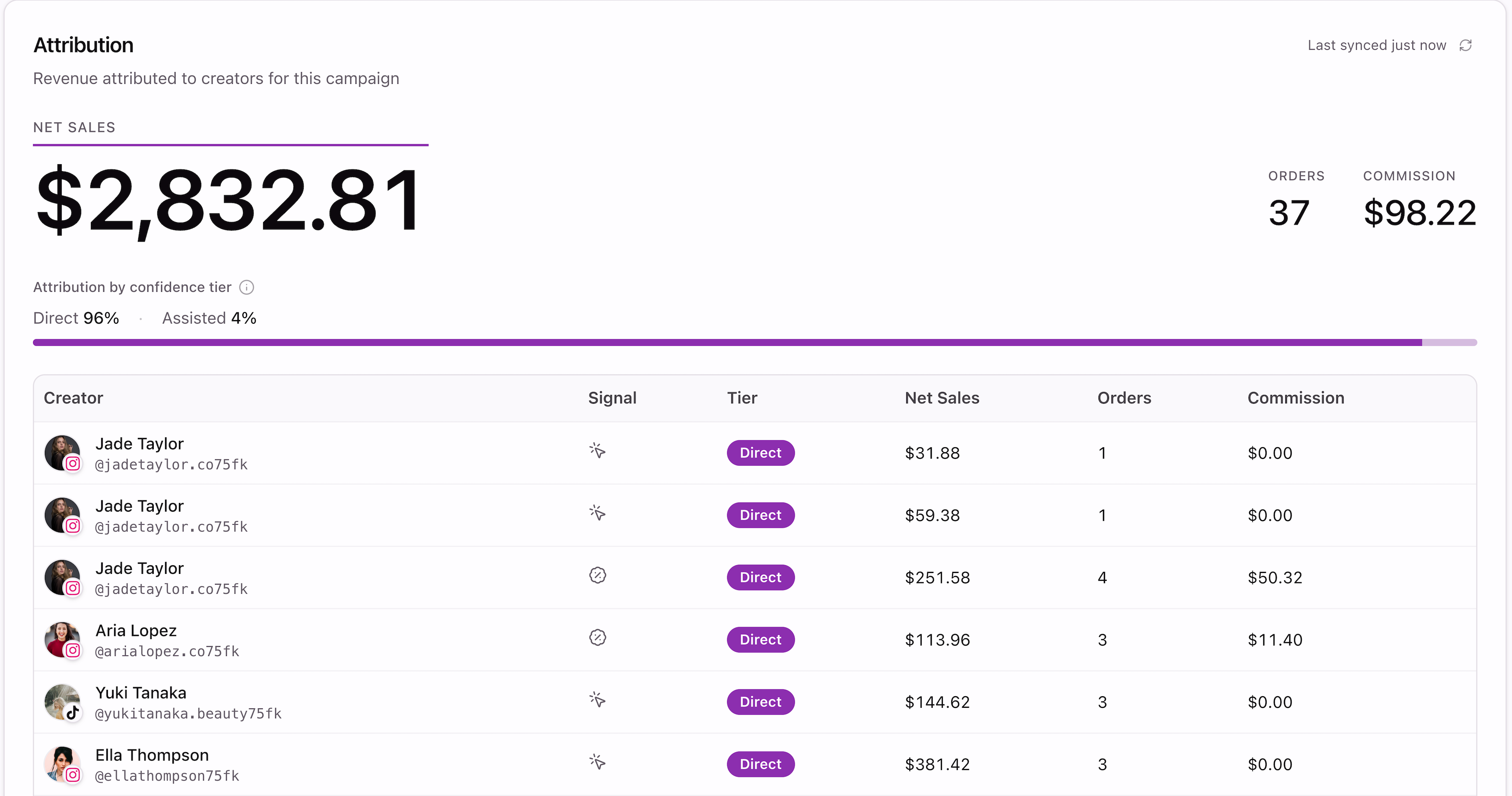Click the Orders column header
The image size is (1512, 796).
1124,398
